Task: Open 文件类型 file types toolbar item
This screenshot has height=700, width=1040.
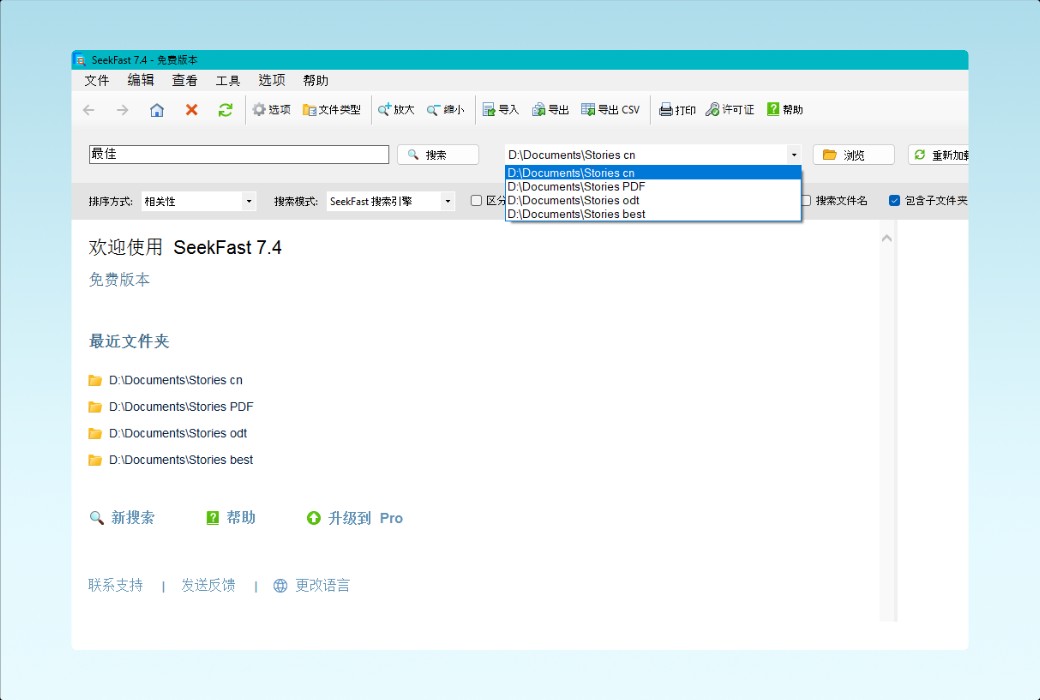Action: point(332,109)
